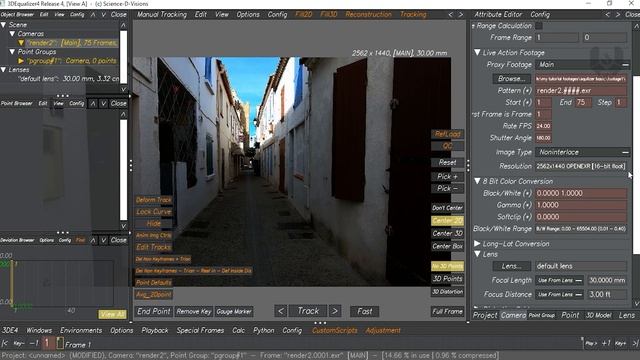Jump to first frame on timeline
The width and height of the screenshot is (640, 360).
pos(5,344)
